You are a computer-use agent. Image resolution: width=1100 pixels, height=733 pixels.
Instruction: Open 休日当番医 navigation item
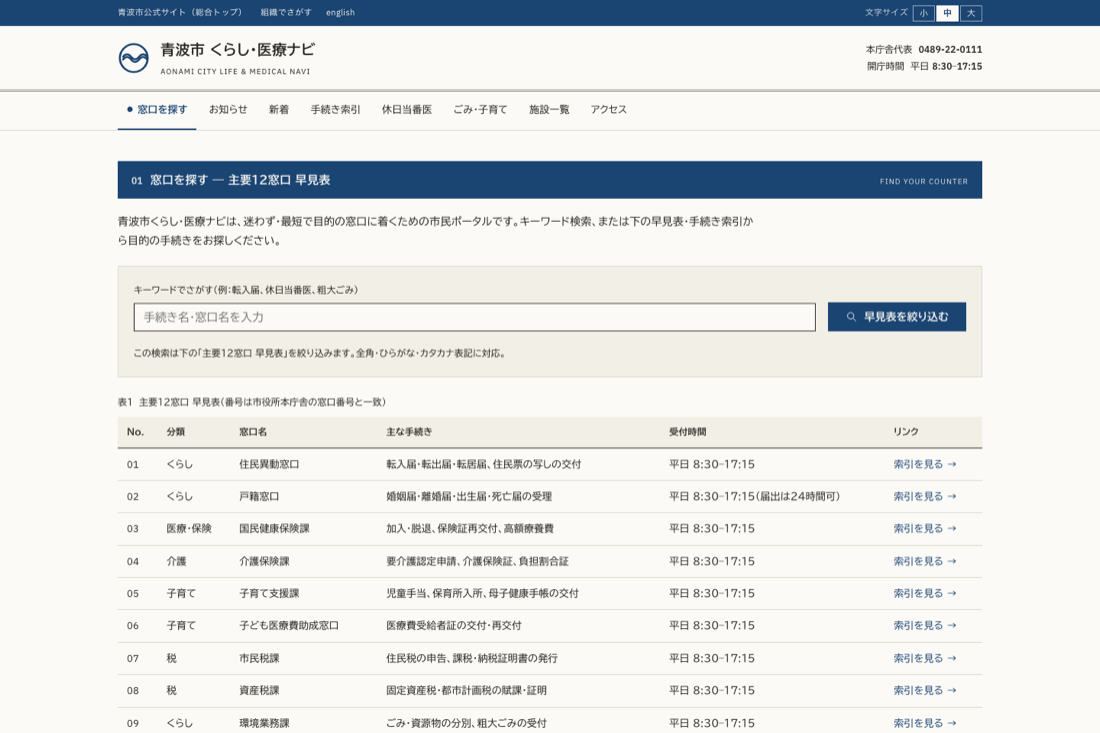point(407,109)
